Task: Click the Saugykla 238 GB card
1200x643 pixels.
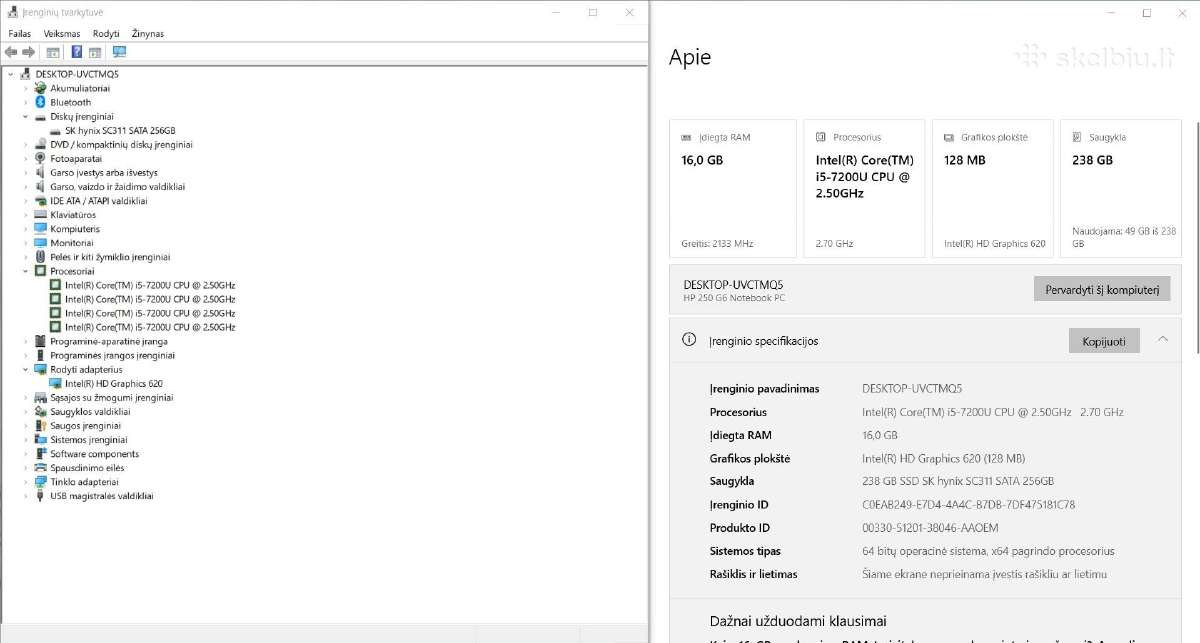Action: tap(1120, 189)
